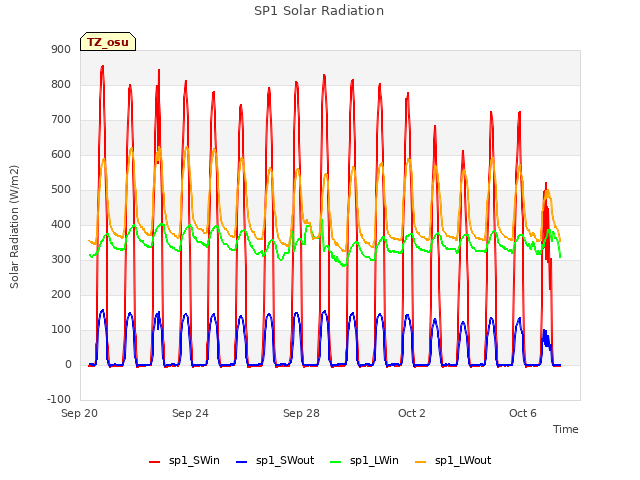Click the 300 y-axis tick label
The image size is (640, 480).
61,260
